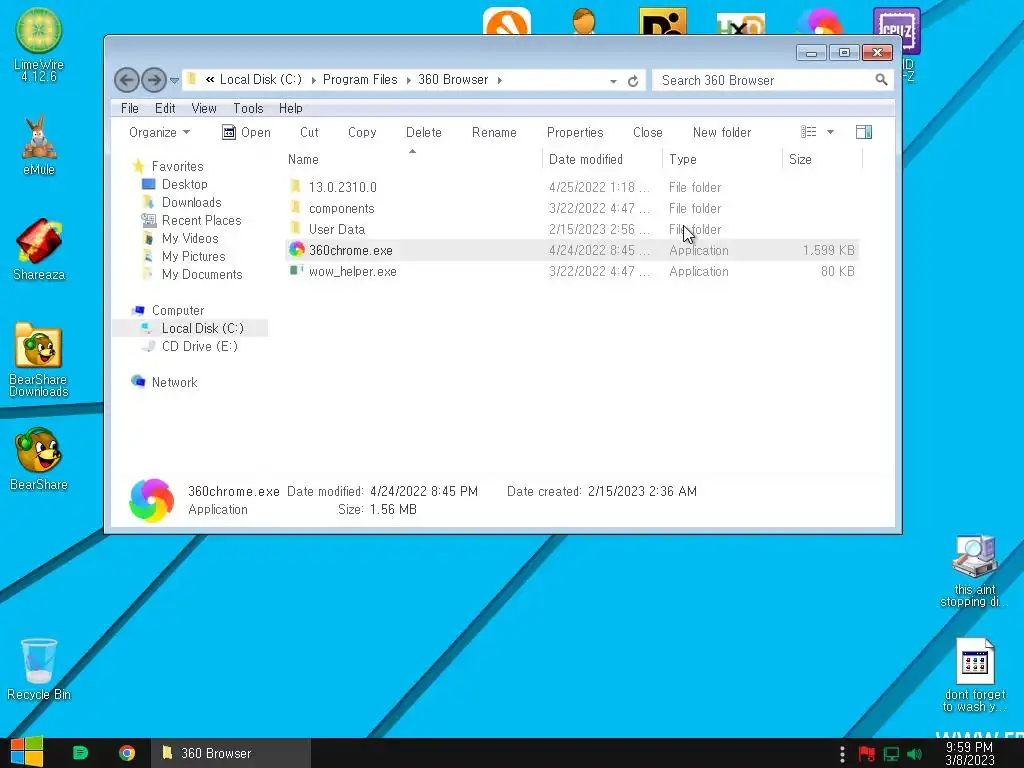The width and height of the screenshot is (1024, 768).
Task: Click 360 Browser taskbar window button
Action: pyautogui.click(x=231, y=753)
